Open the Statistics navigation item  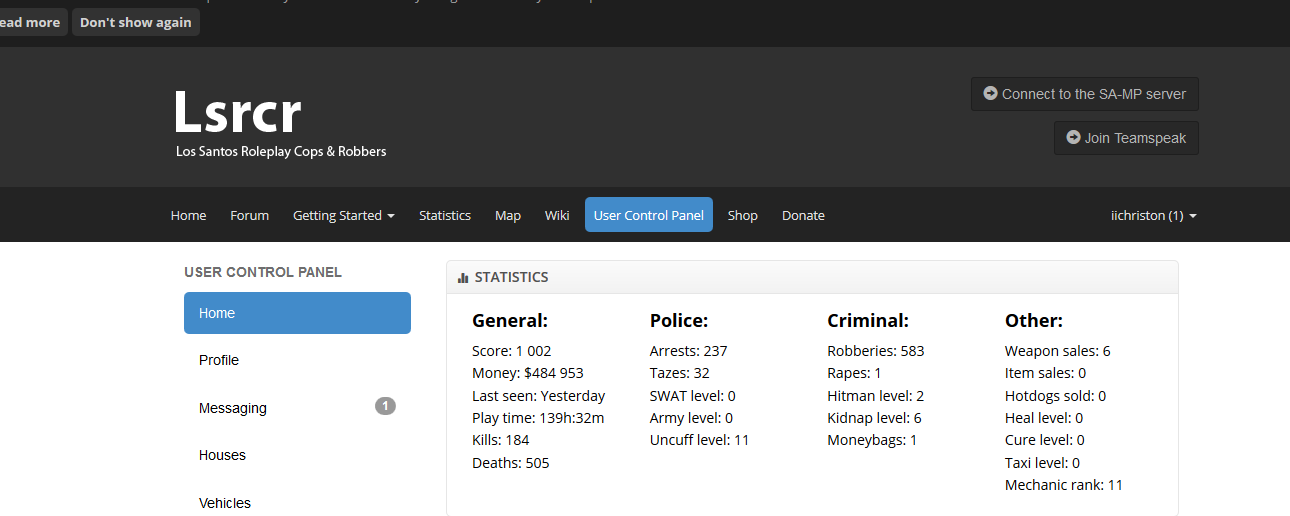(x=445, y=215)
